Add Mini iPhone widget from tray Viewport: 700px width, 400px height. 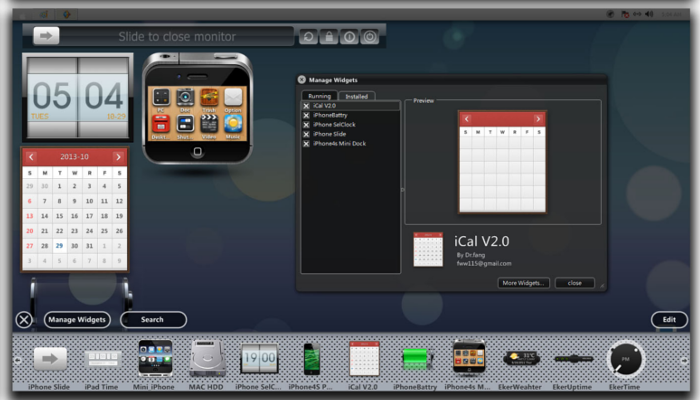pyautogui.click(x=155, y=357)
